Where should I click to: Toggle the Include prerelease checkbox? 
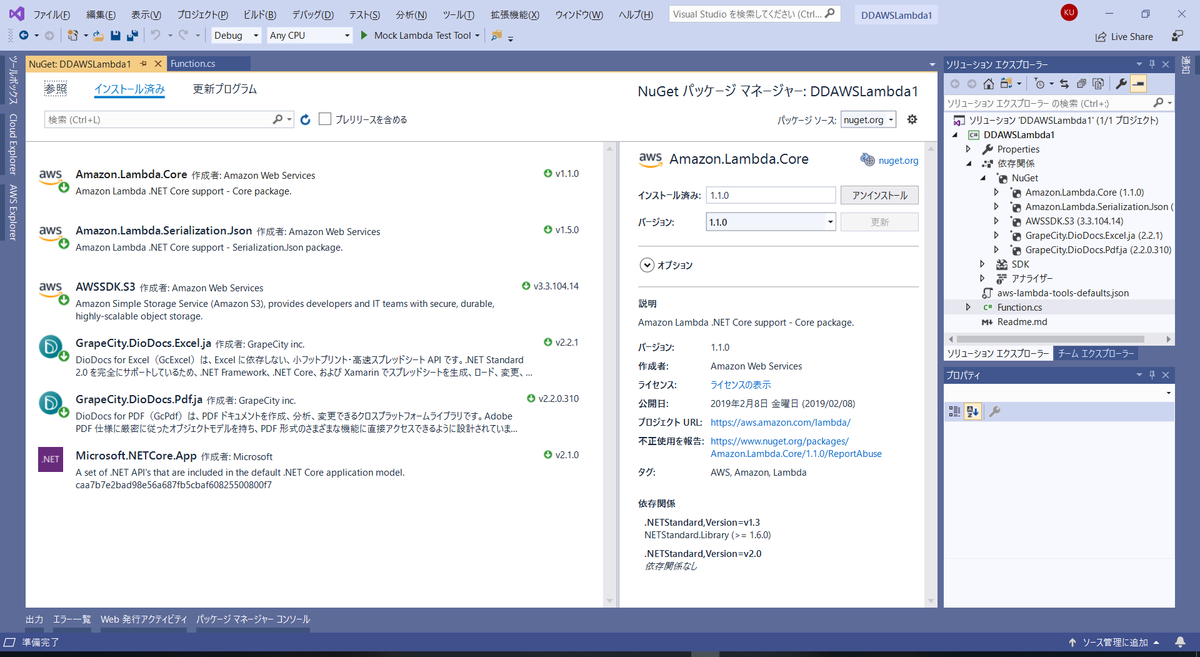325,119
